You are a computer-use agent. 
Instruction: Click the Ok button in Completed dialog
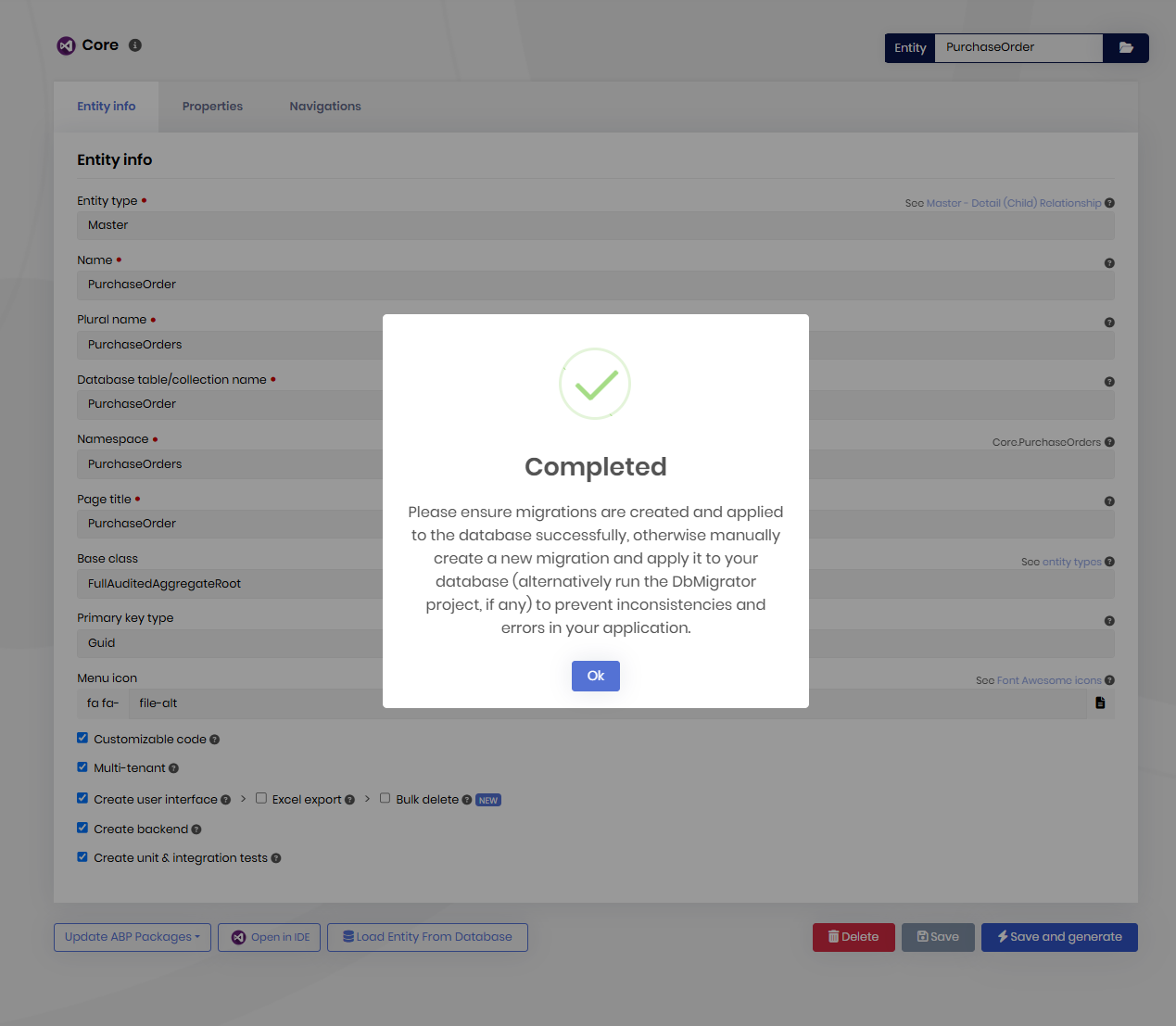[595, 676]
